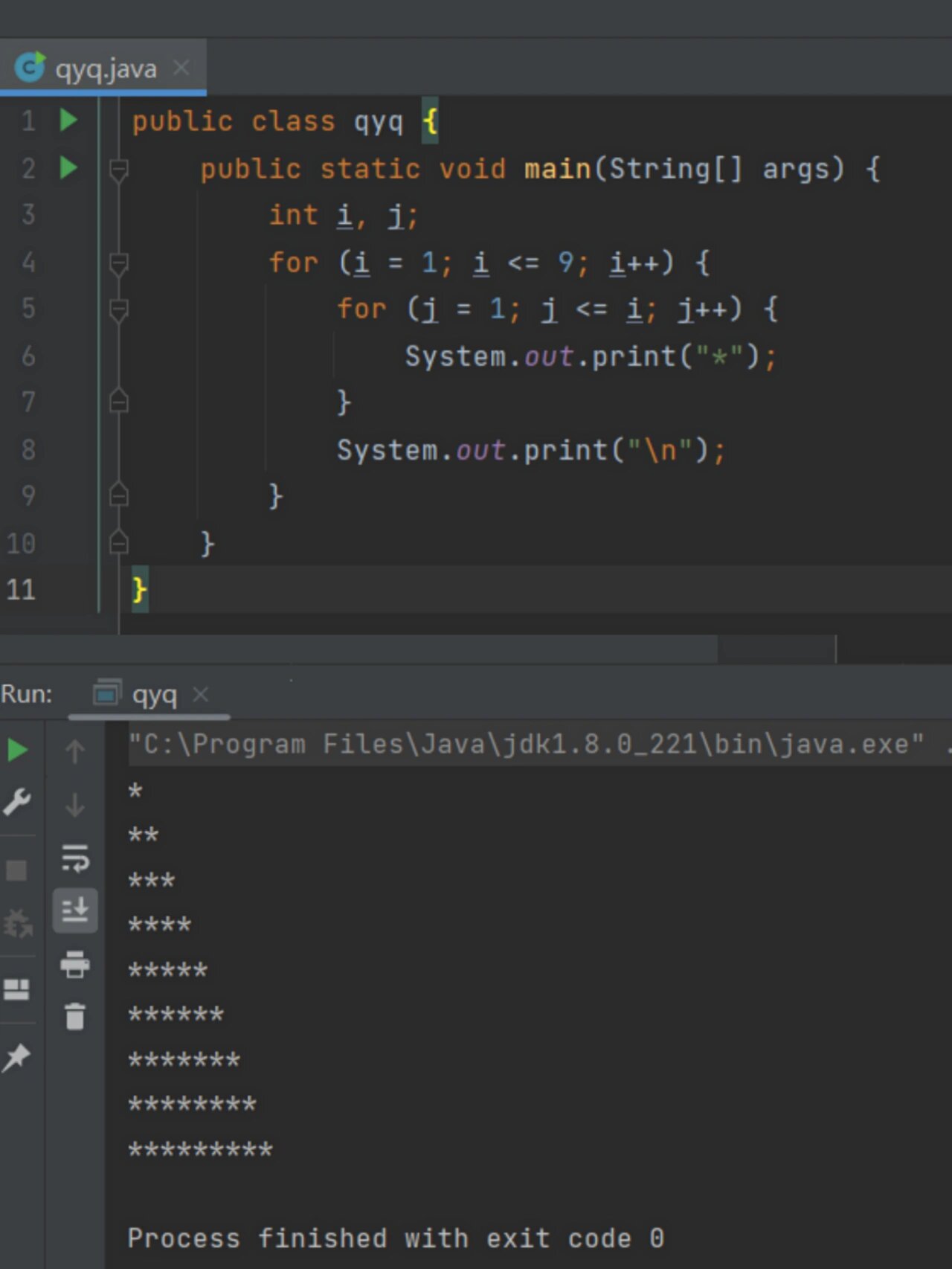Viewport: 952px width, 1269px height.
Task: Pin the Run tab
Action: coord(16,1057)
